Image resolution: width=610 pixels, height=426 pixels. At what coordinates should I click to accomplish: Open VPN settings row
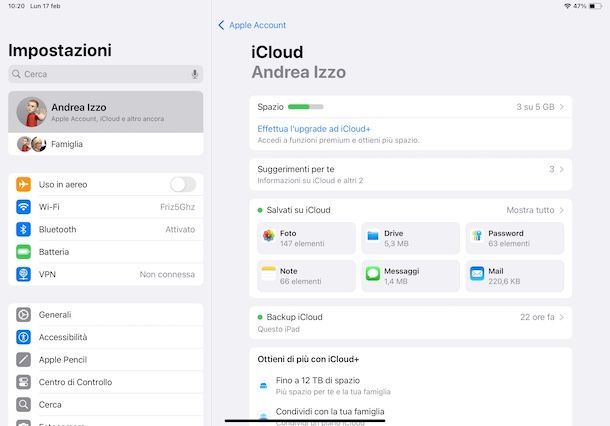(x=105, y=274)
